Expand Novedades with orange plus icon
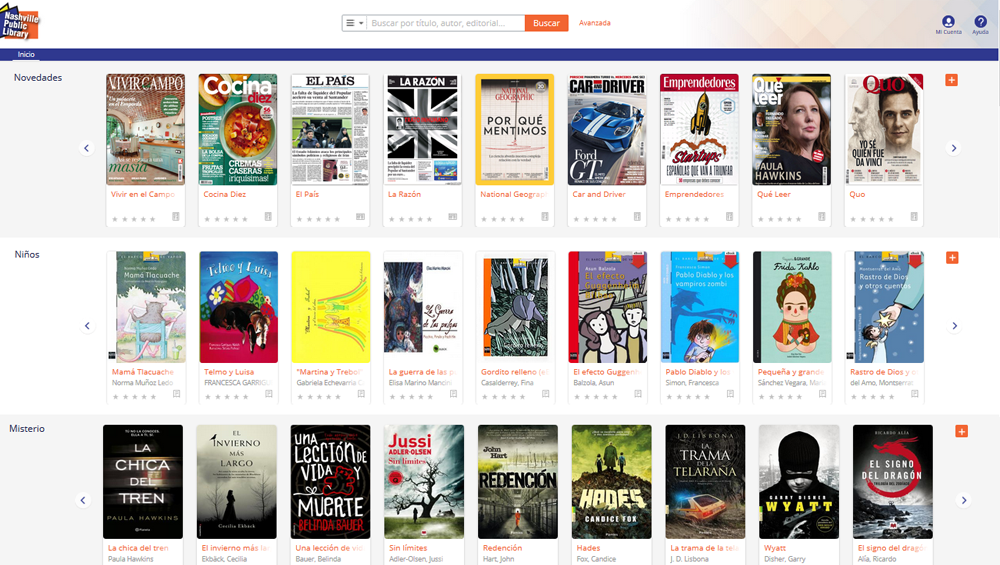The height and width of the screenshot is (565, 1000). coord(952,80)
